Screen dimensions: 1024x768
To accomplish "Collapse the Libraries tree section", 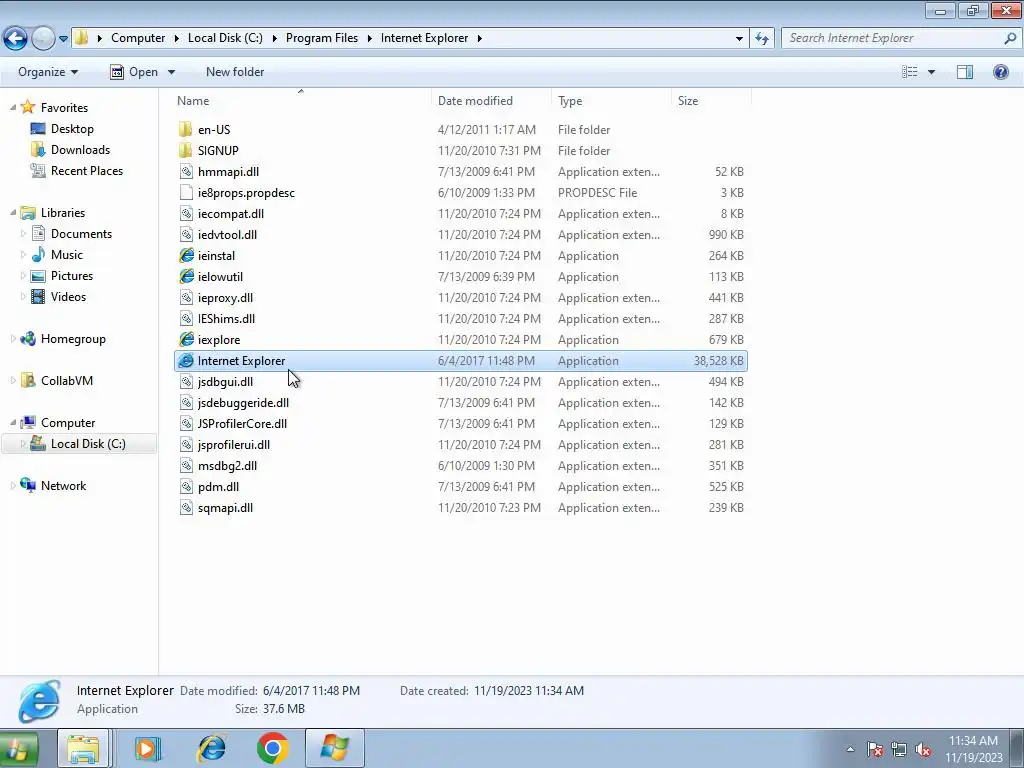I will pyautogui.click(x=13, y=212).
